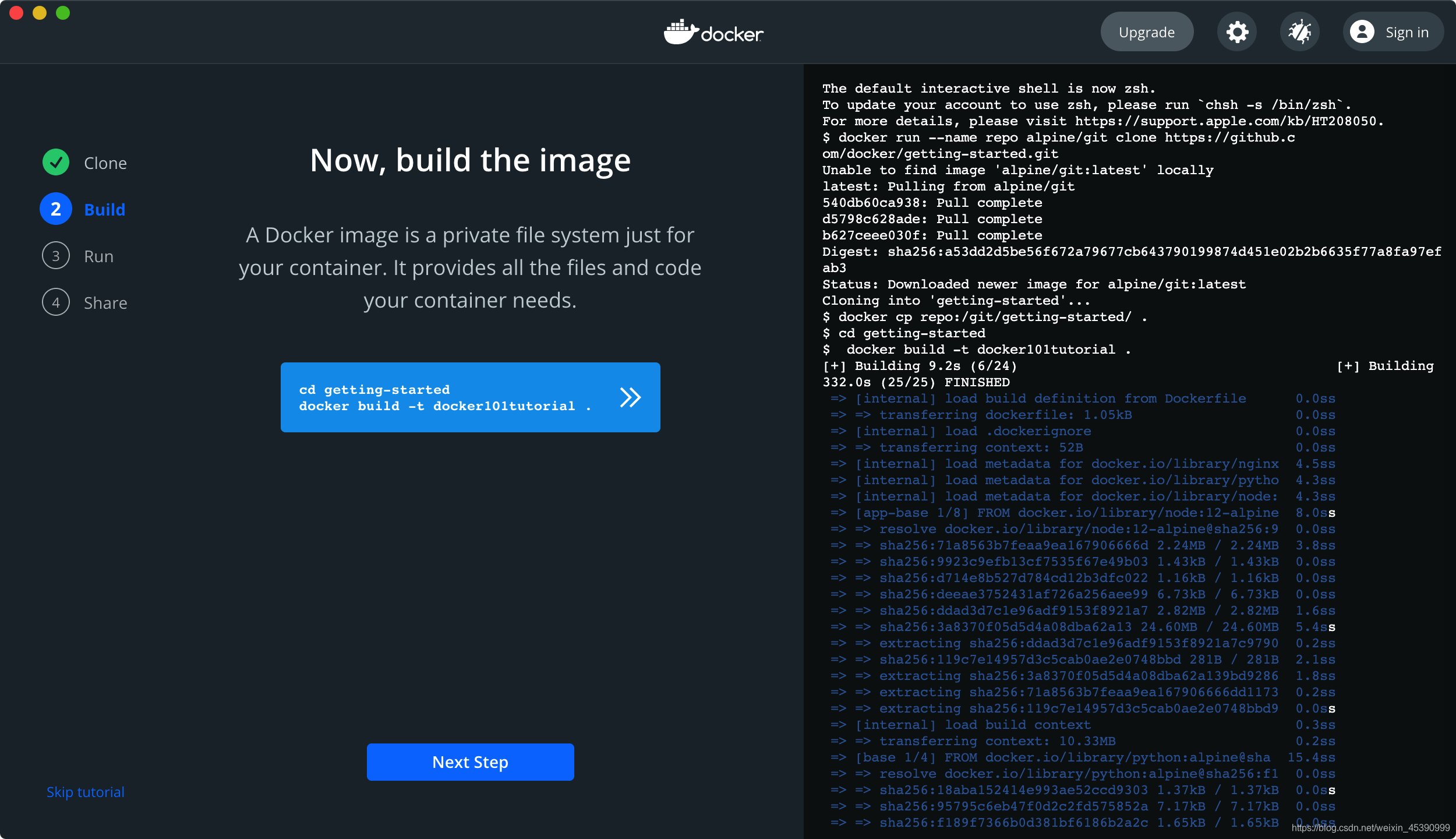This screenshot has width=1456, height=839.
Task: Click the Upgrade button
Action: [x=1147, y=32]
